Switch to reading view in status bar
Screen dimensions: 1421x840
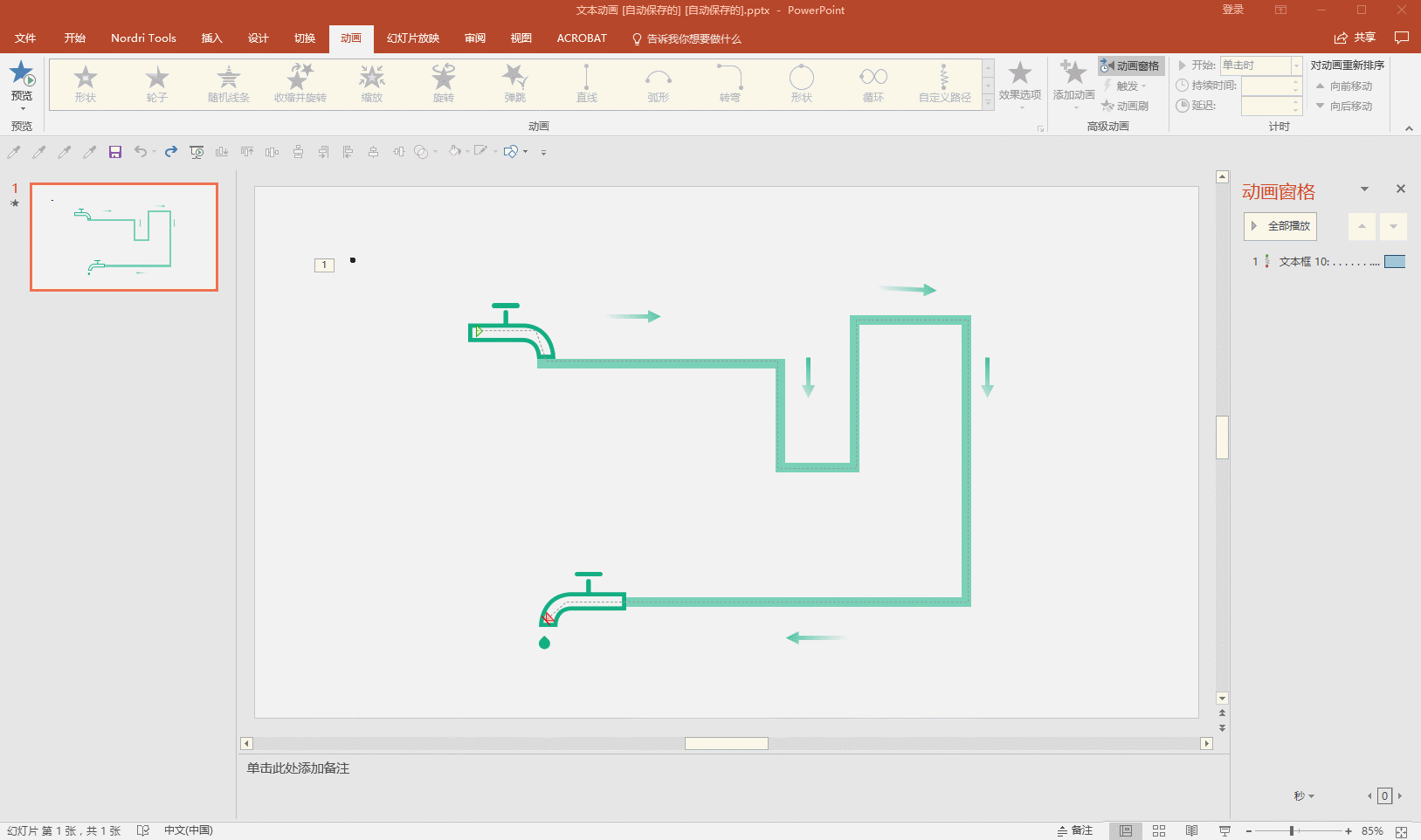click(1191, 830)
